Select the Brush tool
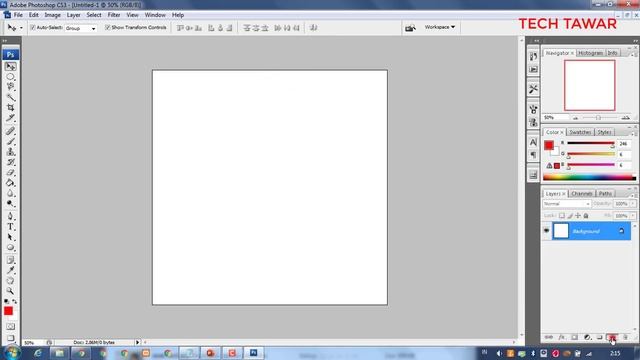 click(x=11, y=142)
